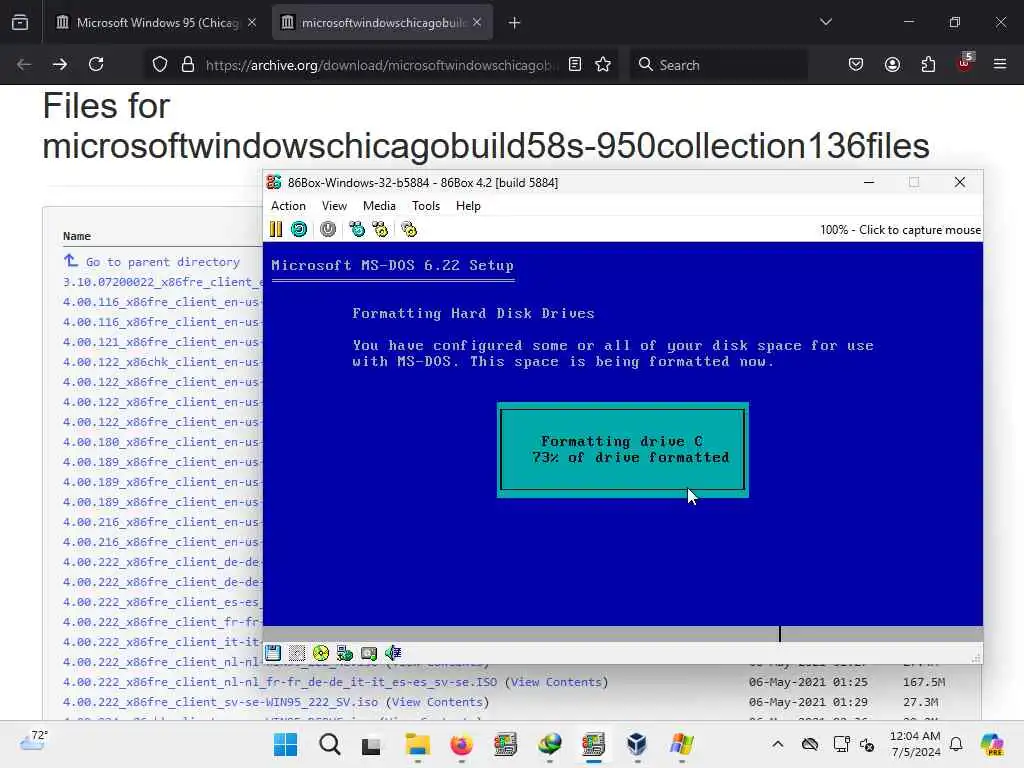Screen dimensions: 1024x768
Task: Pause emulation in 86Box toolbar
Action: (276, 229)
